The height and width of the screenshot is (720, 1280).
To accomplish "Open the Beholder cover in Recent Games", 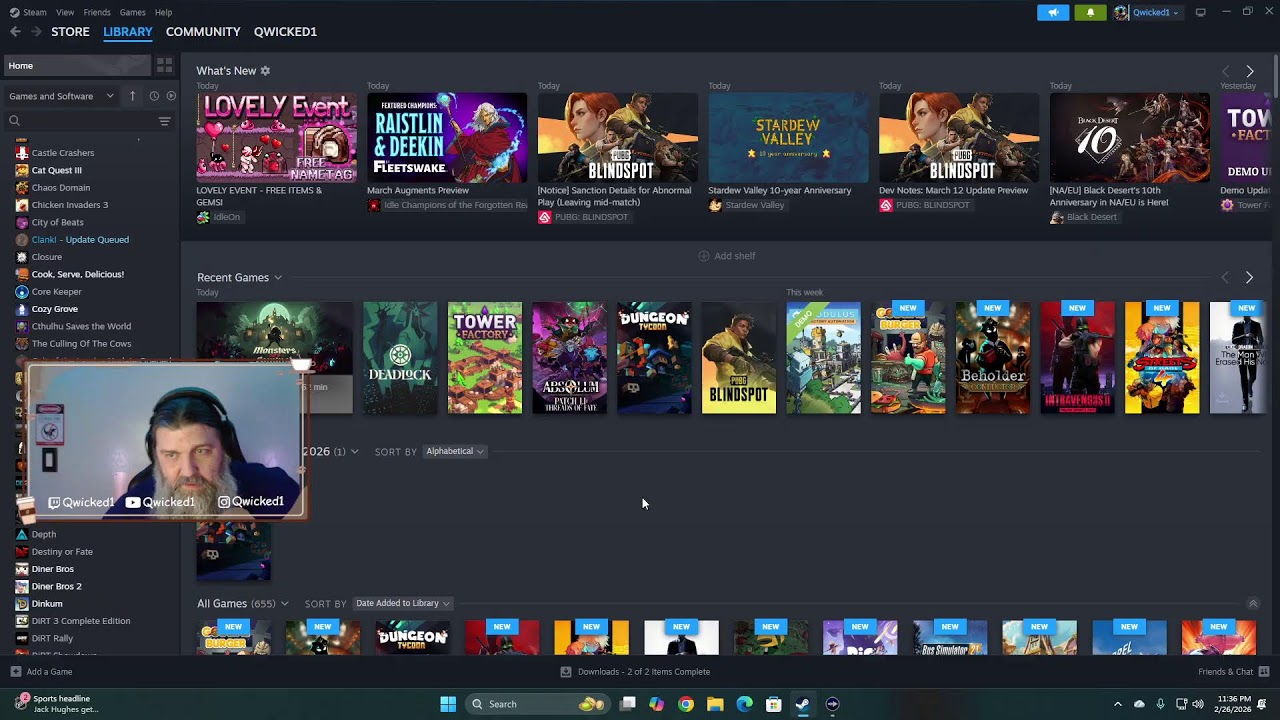I will [x=993, y=358].
